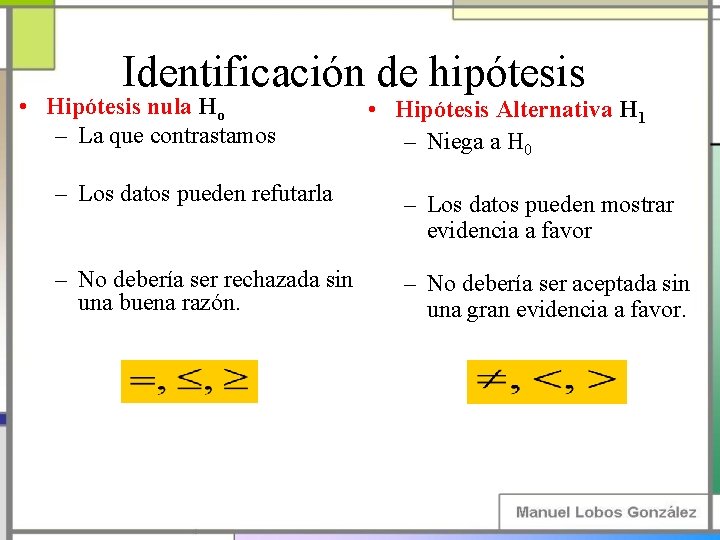Click the yellow box with ≠, <, >
The height and width of the screenshot is (540, 720).
[546, 382]
